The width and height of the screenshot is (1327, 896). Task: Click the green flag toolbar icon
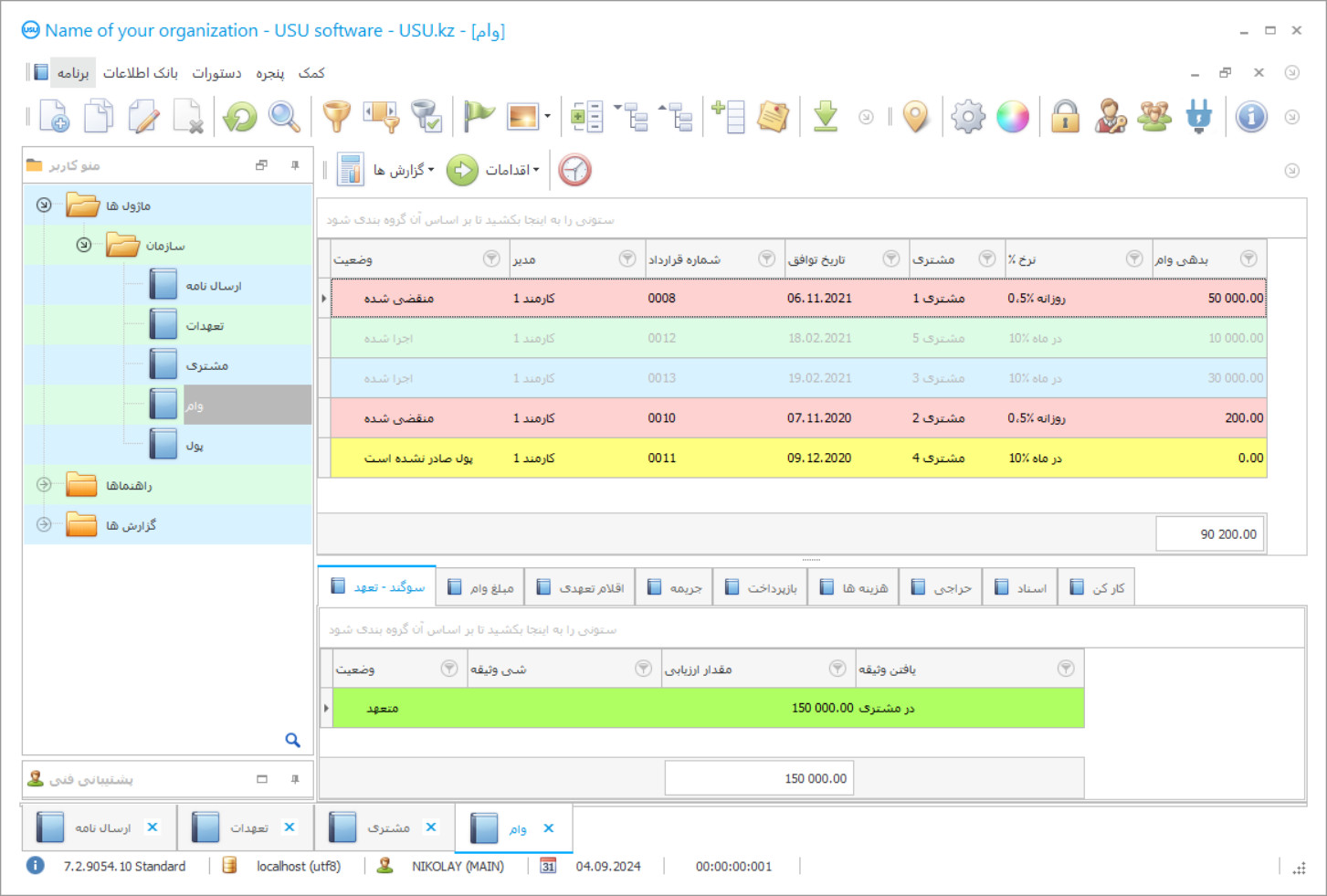(x=478, y=117)
